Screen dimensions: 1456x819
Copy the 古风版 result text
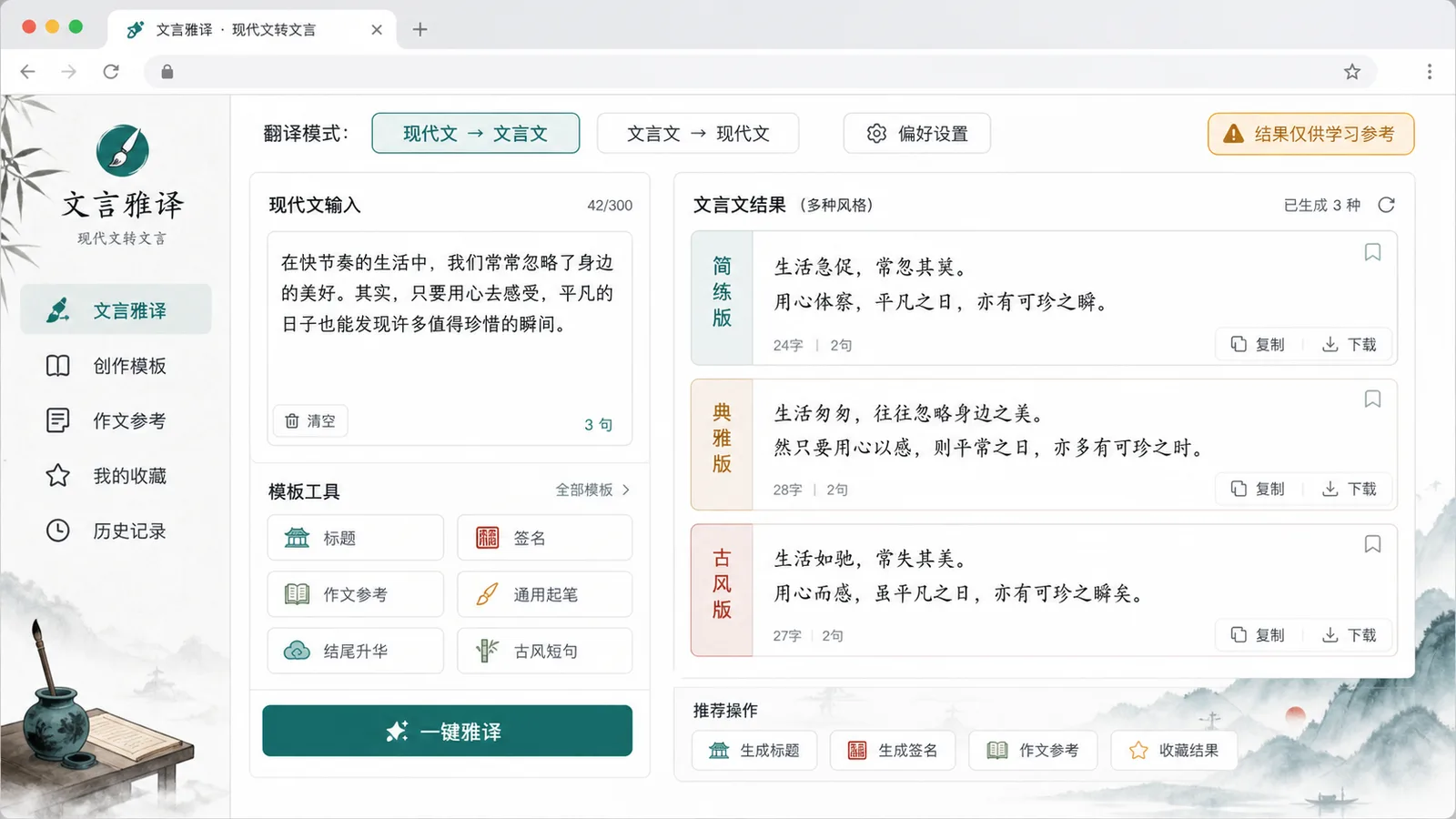1258,634
